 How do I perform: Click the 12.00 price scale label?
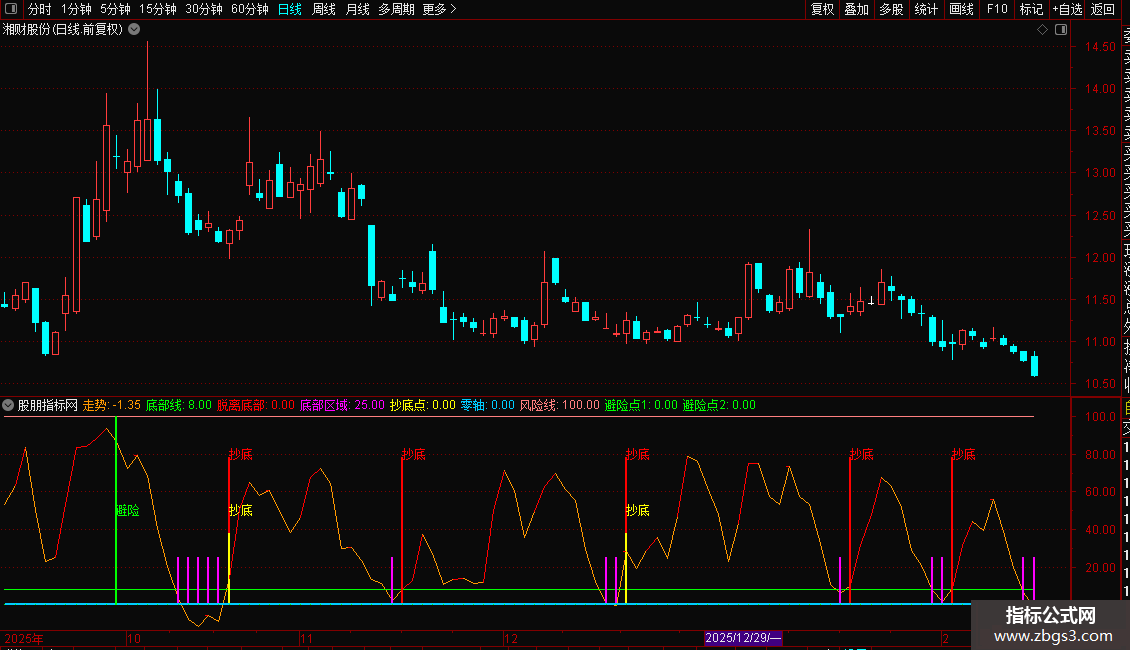point(1100,257)
